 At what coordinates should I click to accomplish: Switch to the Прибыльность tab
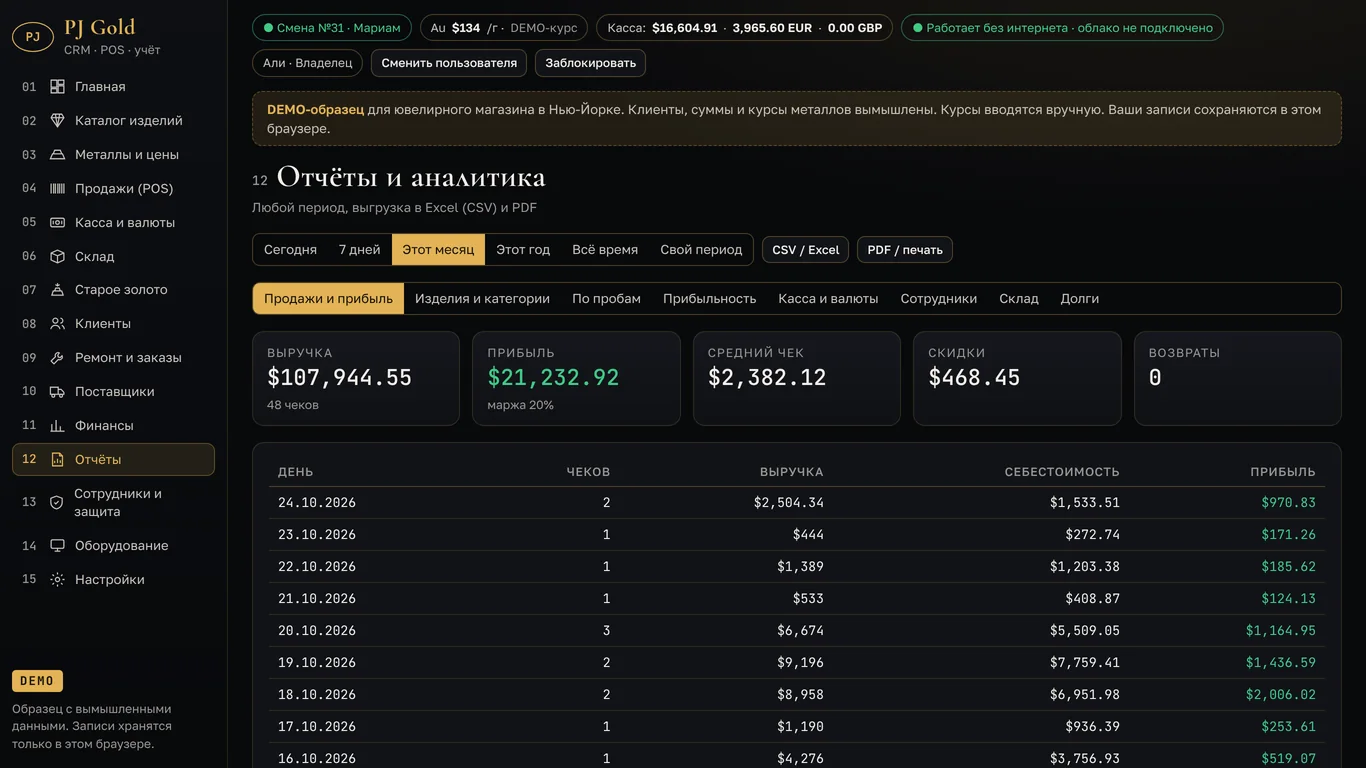pyautogui.click(x=709, y=299)
